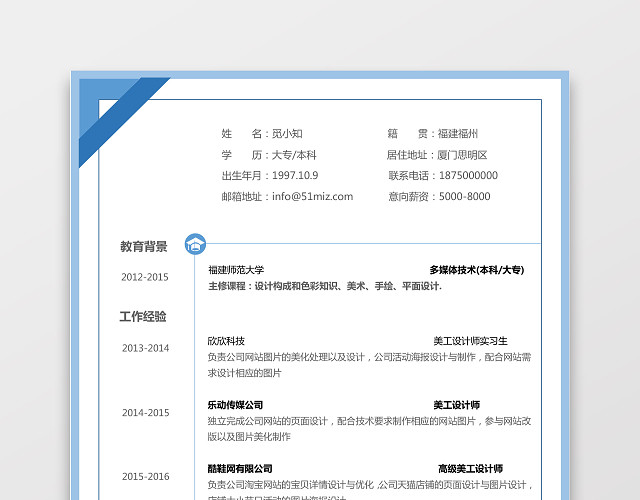Select native place 福建福州
Screen dimensions: 640x500
point(458,133)
